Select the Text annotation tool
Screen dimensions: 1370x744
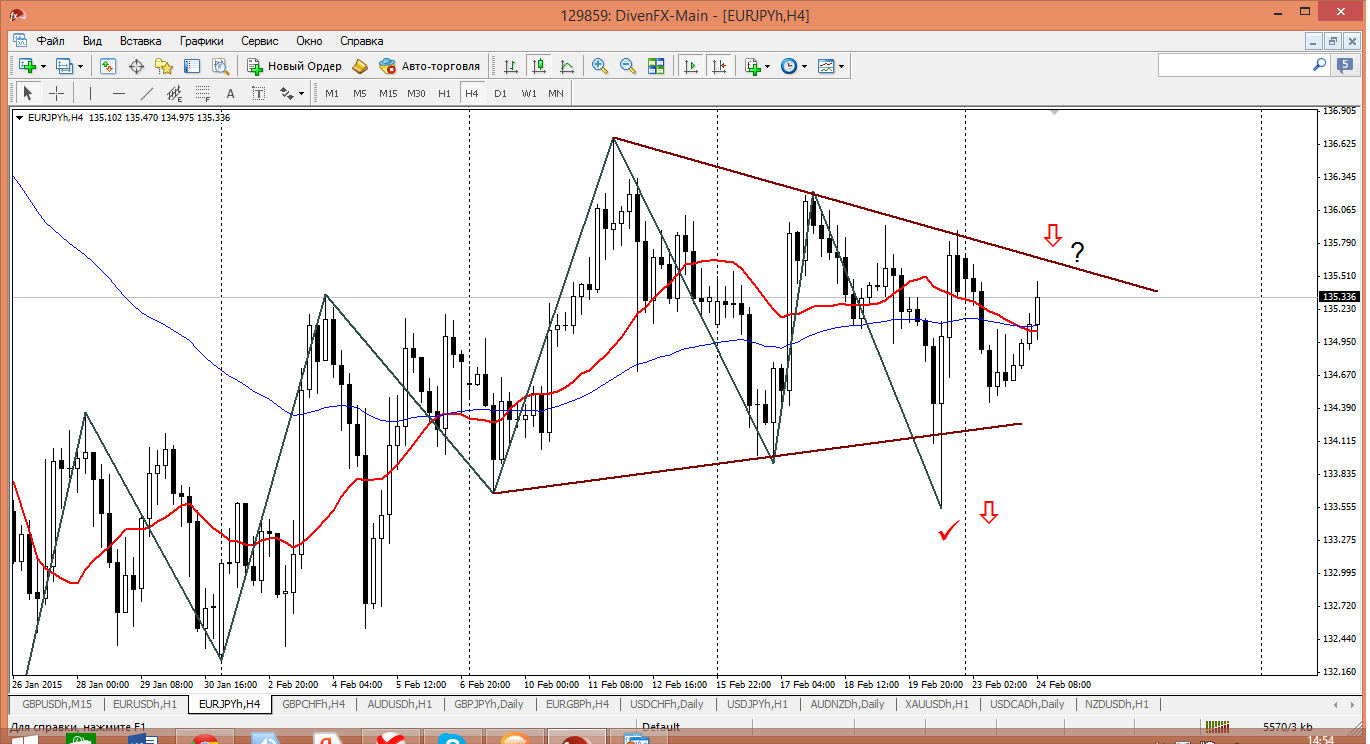coord(230,93)
